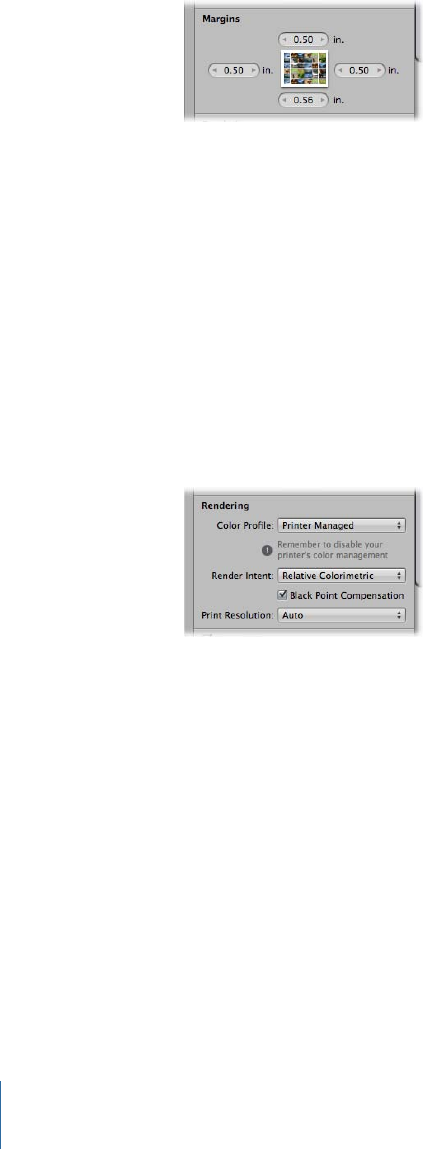Decrease the bottom margin 0.56 arrow
The height and width of the screenshot is (1149, 423).
point(284,102)
